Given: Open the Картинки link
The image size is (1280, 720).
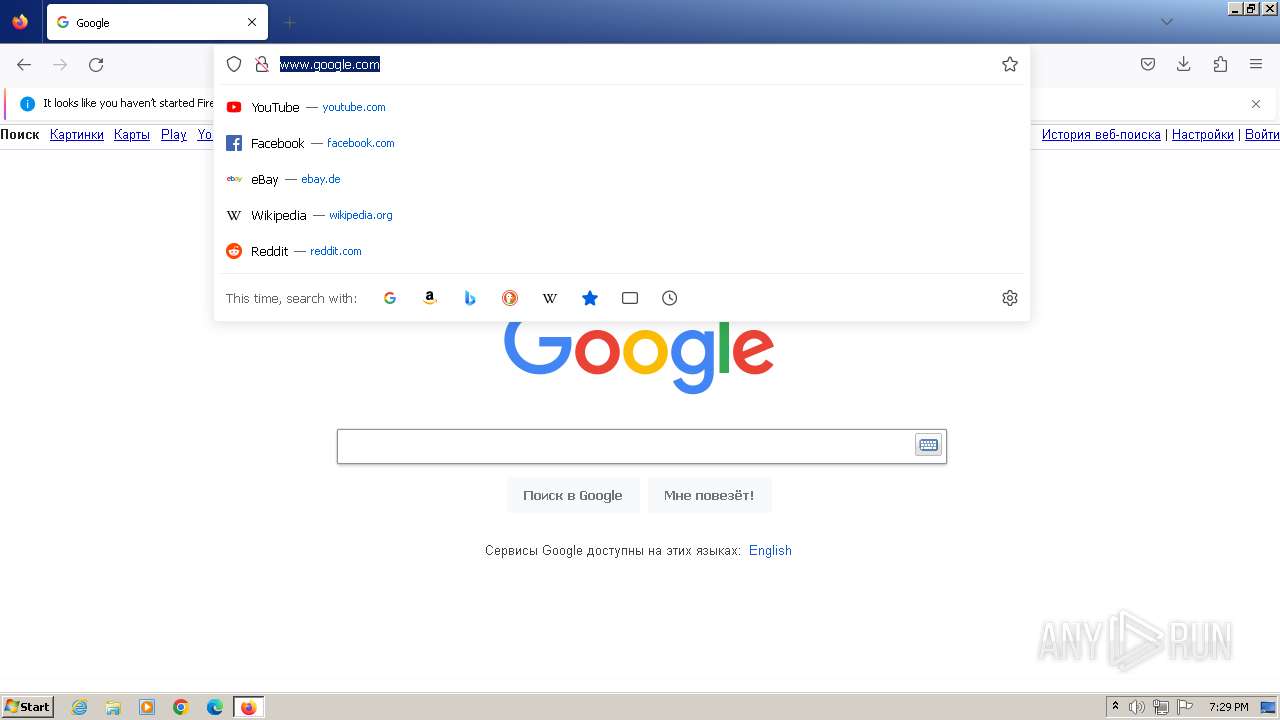Looking at the screenshot, I should tap(77, 134).
